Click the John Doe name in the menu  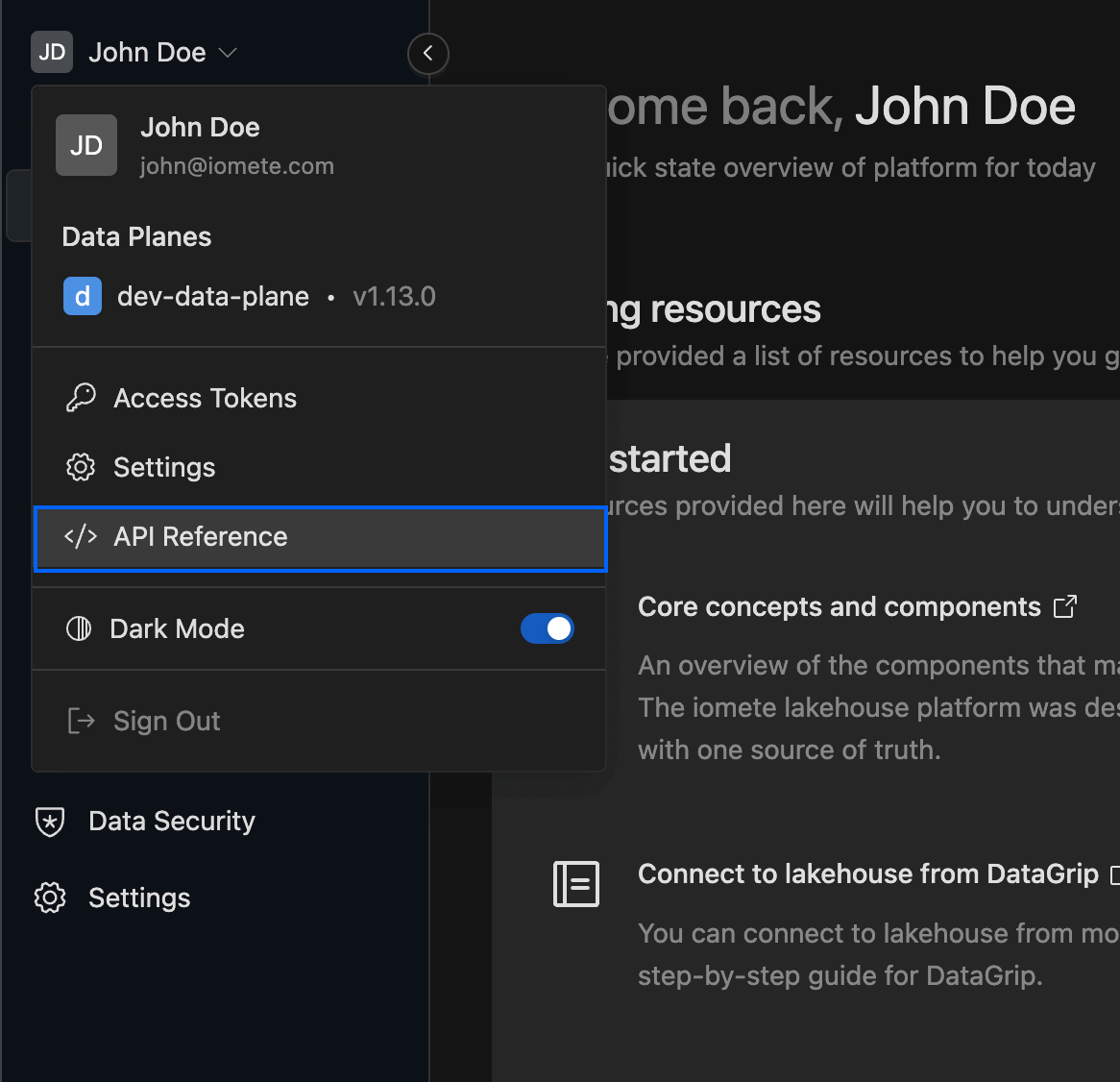click(200, 127)
